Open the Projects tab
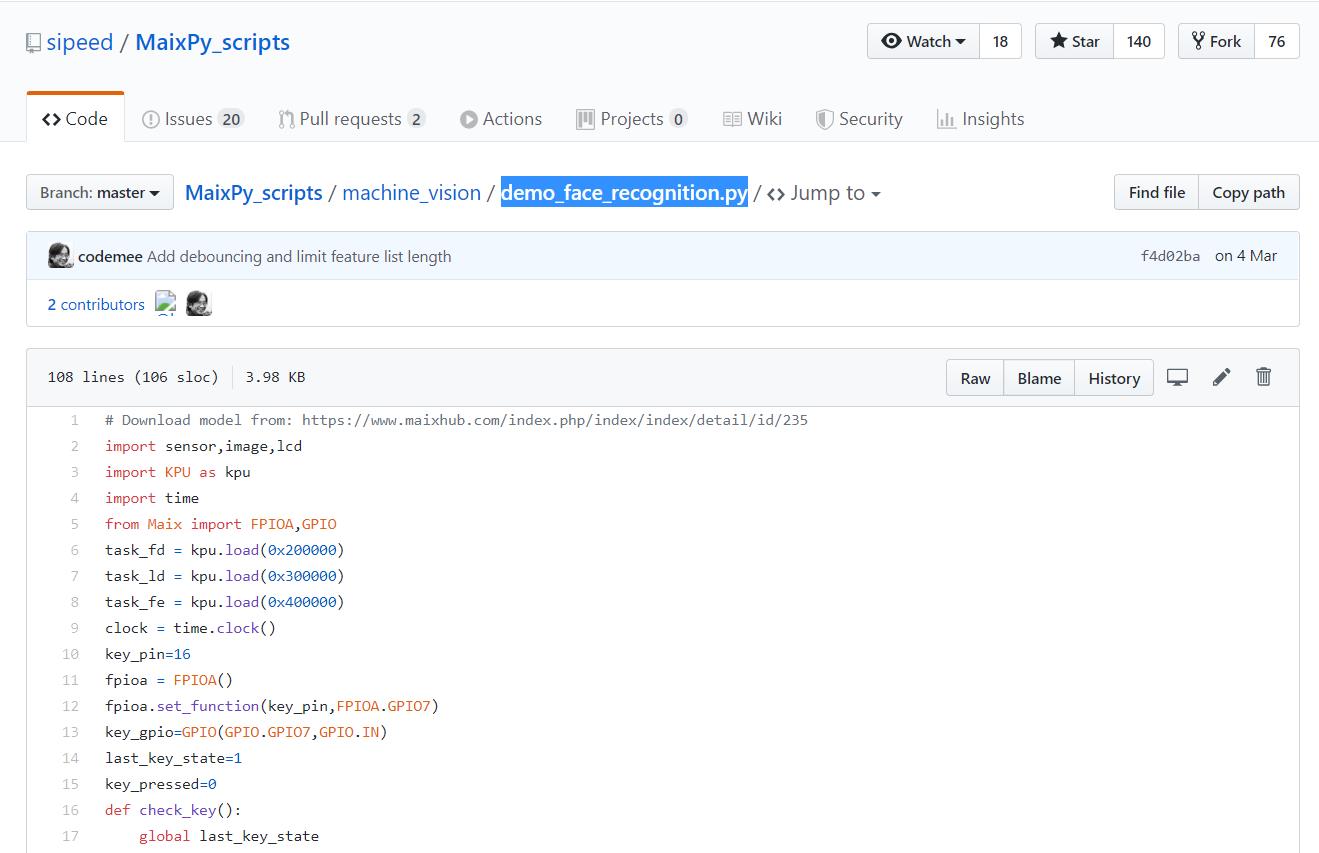Viewport: 1319px width, 853px height. 632,119
